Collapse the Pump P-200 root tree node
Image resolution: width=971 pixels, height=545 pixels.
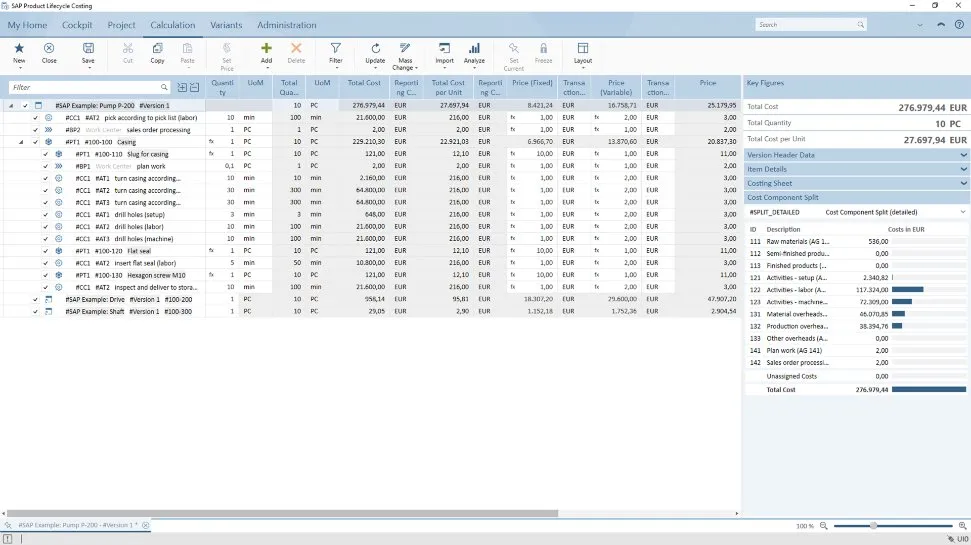[11, 106]
